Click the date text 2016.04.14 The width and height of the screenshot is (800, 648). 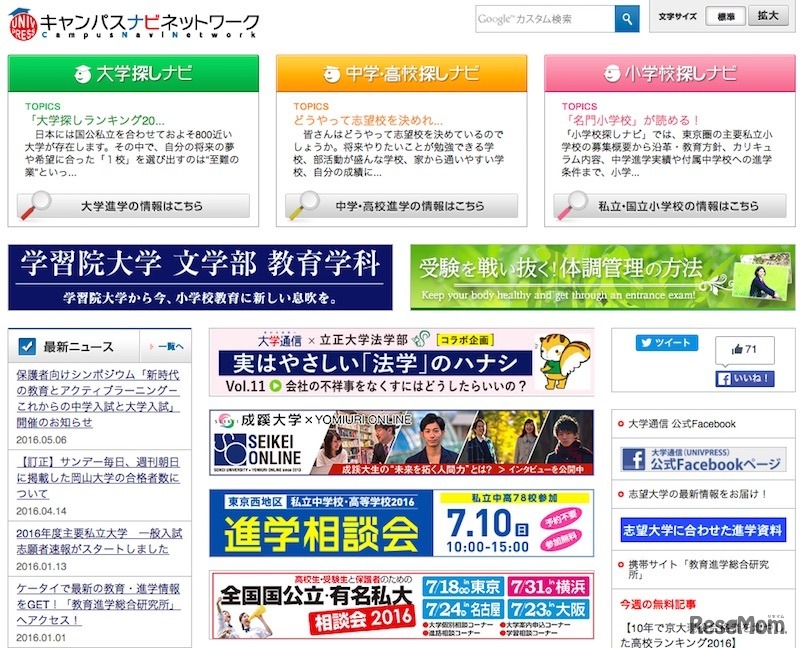(x=41, y=511)
